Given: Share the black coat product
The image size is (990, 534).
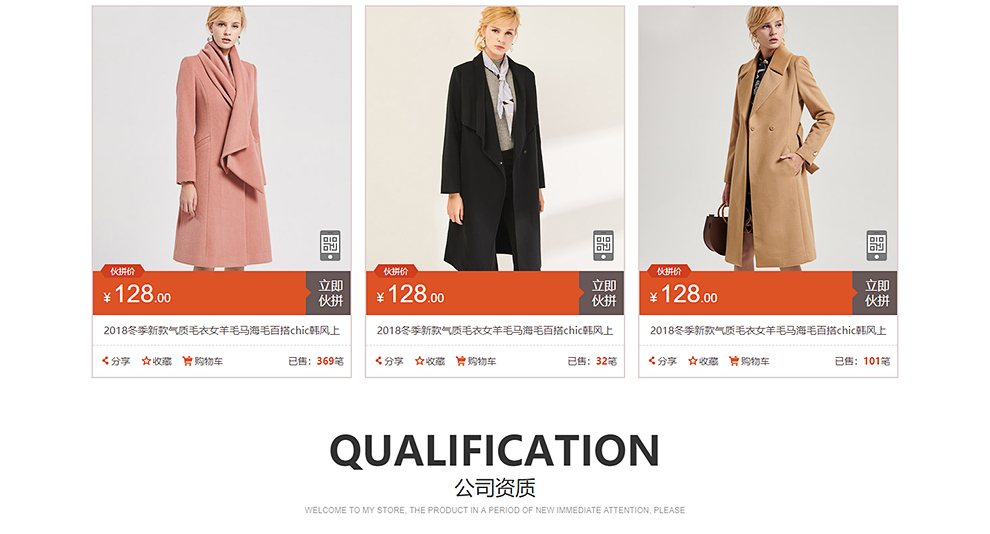Looking at the screenshot, I should (389, 361).
